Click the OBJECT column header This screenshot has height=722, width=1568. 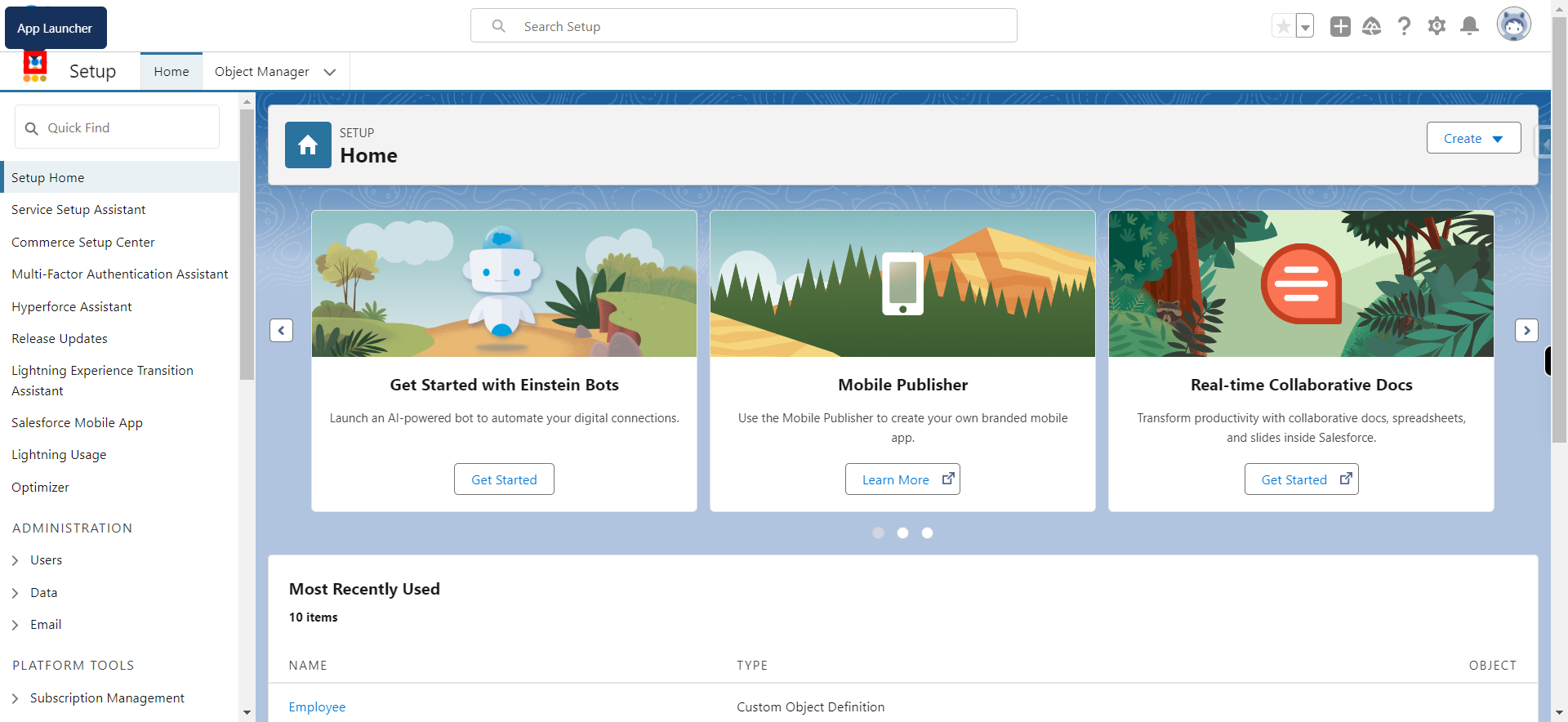click(x=1492, y=666)
